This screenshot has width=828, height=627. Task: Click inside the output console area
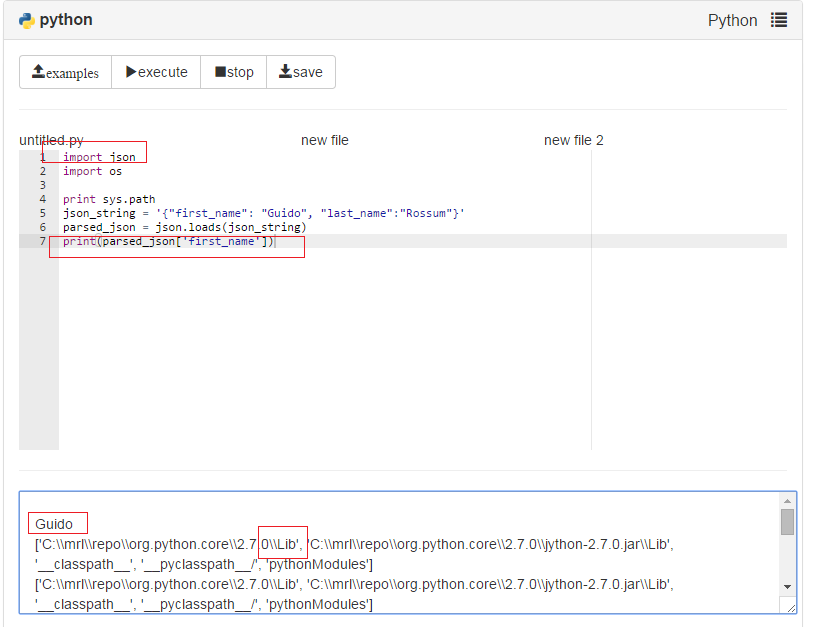(x=399, y=553)
